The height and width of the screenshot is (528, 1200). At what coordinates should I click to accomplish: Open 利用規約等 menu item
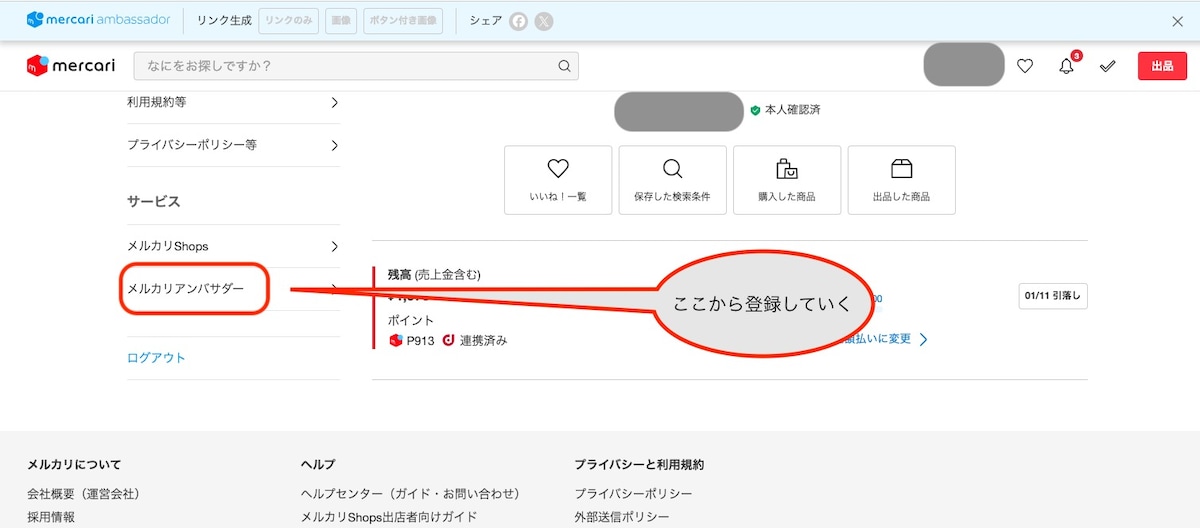pos(233,102)
